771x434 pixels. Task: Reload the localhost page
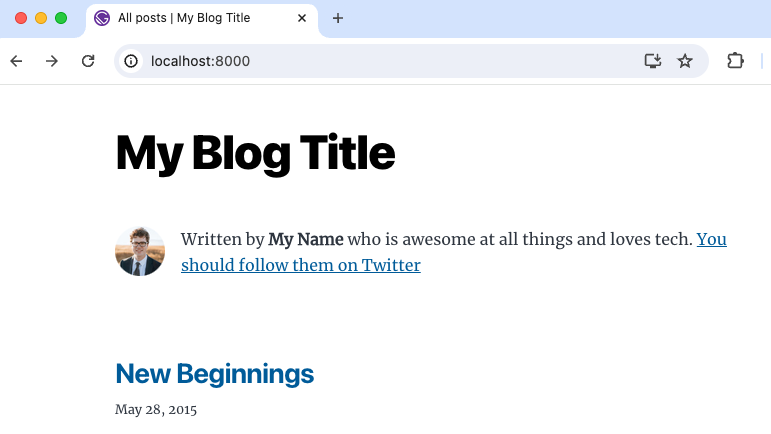(88, 61)
